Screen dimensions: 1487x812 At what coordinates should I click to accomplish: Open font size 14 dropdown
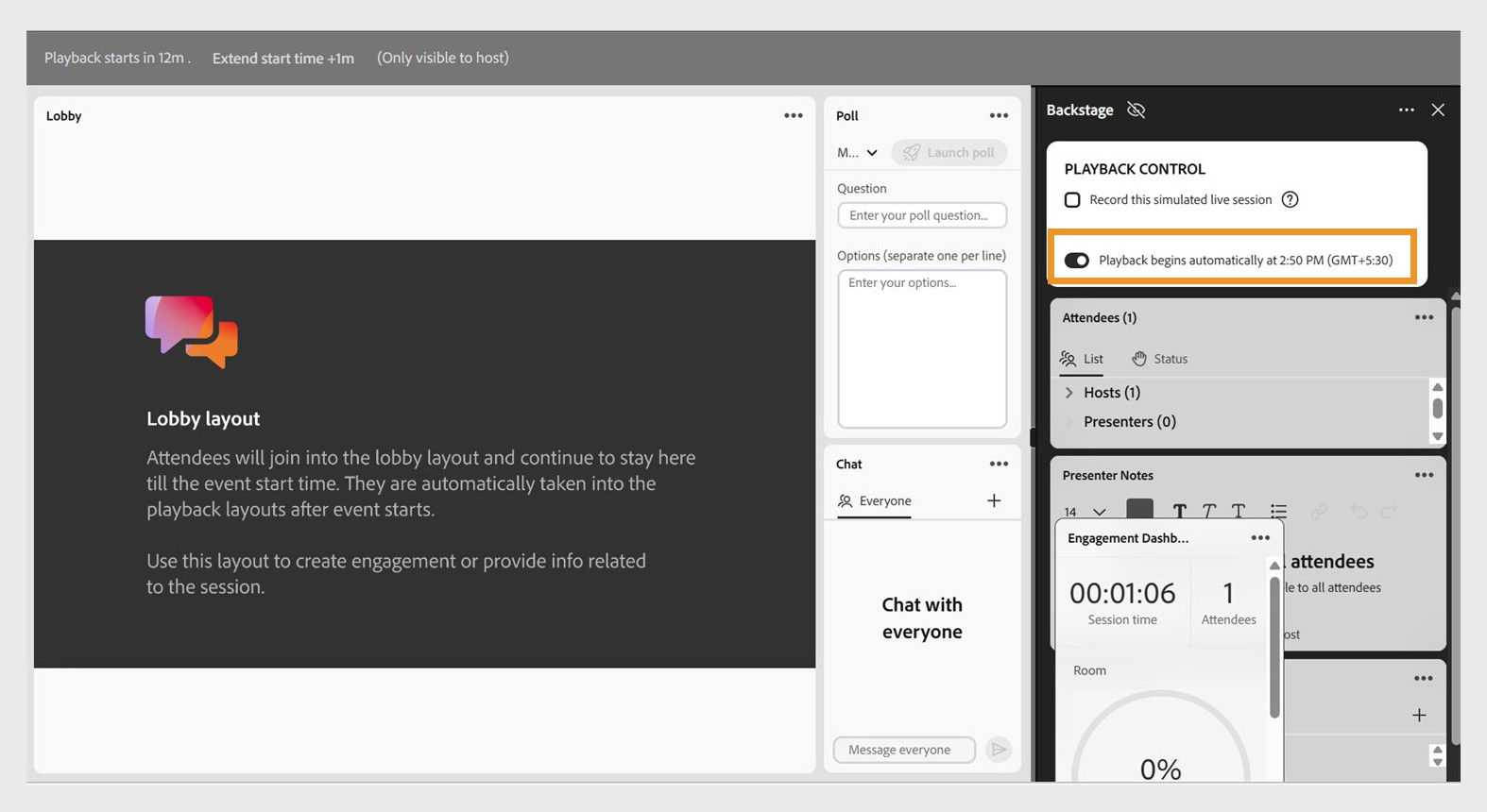click(x=1085, y=512)
